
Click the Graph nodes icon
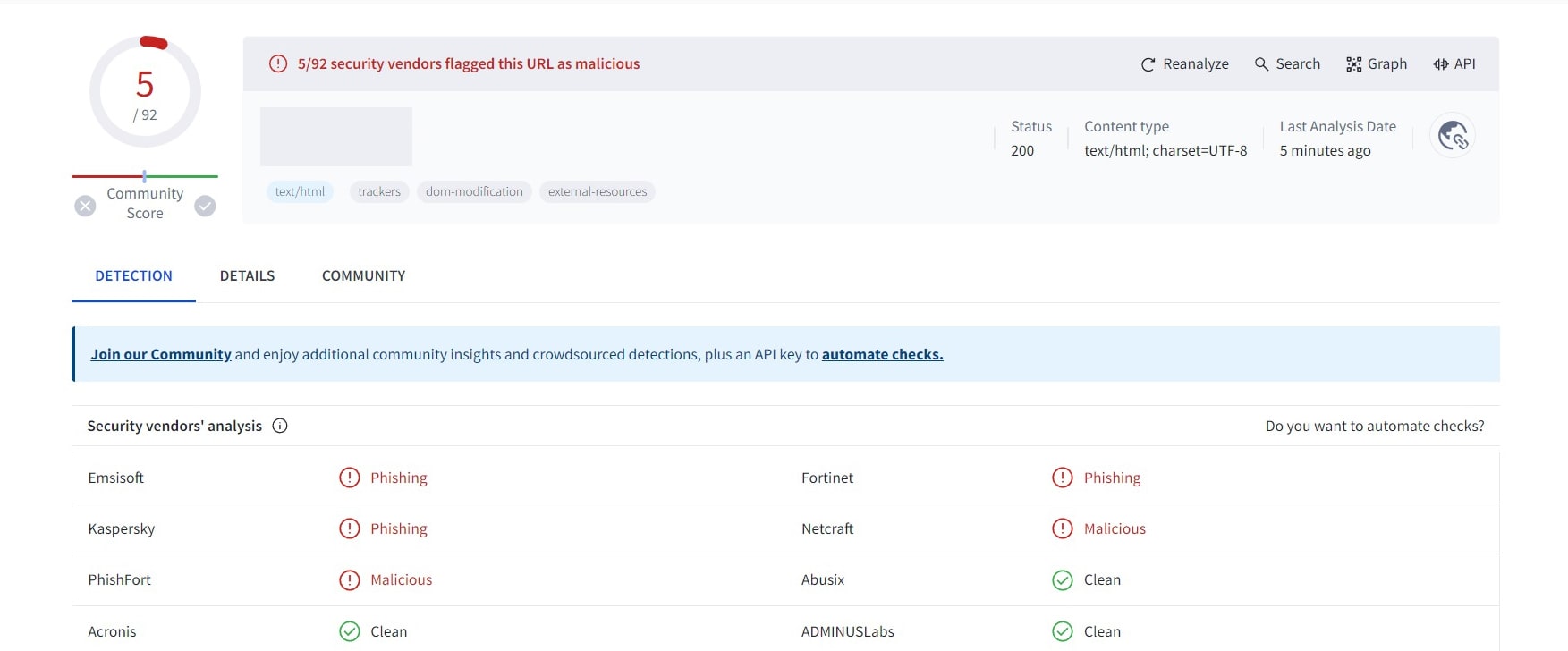coord(1353,64)
